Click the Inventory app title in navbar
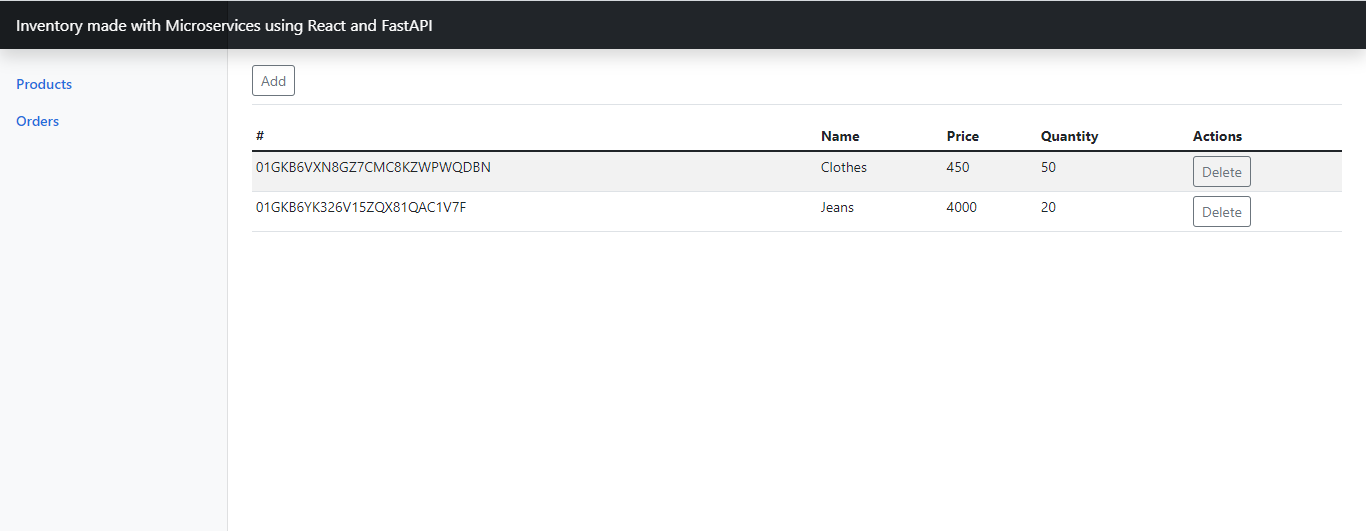 pos(224,26)
